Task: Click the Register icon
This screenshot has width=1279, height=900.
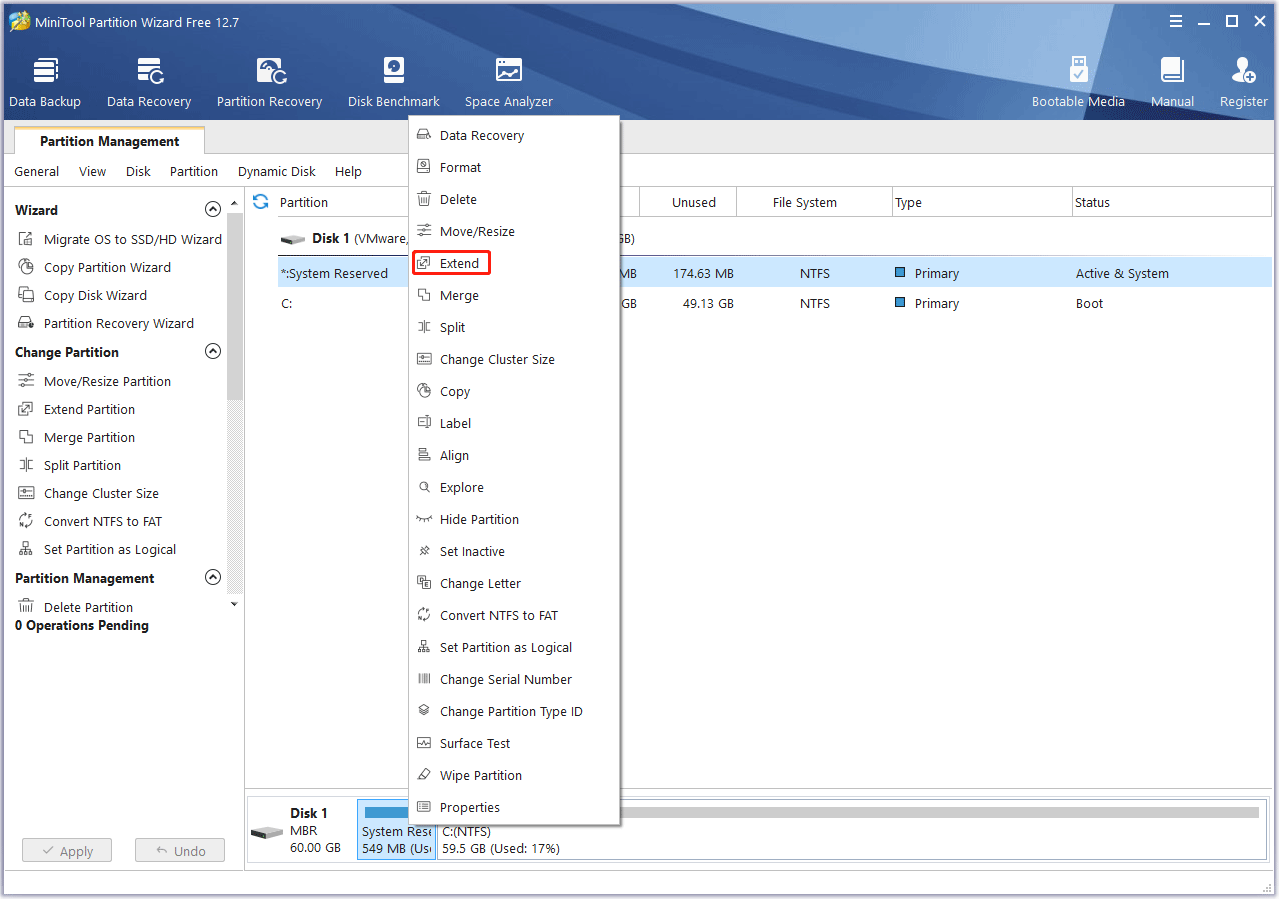Action: (1243, 70)
